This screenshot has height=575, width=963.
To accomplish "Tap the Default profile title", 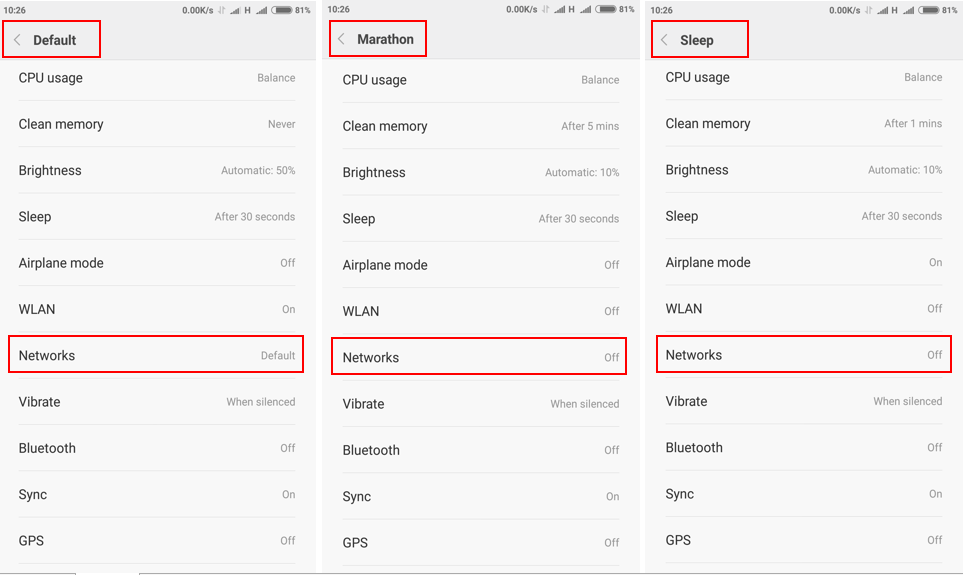I will 55,40.
